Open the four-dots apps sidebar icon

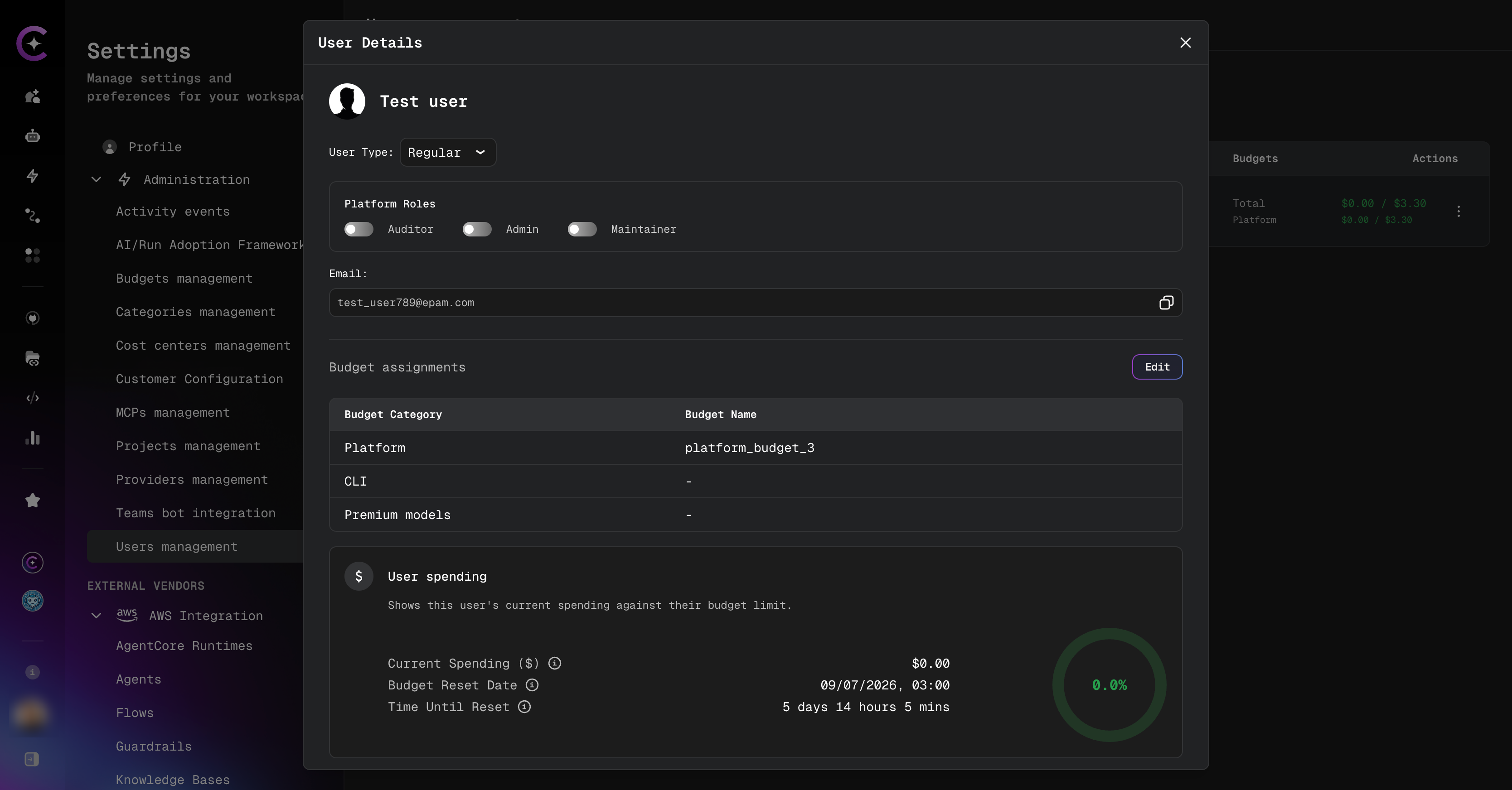coord(33,255)
